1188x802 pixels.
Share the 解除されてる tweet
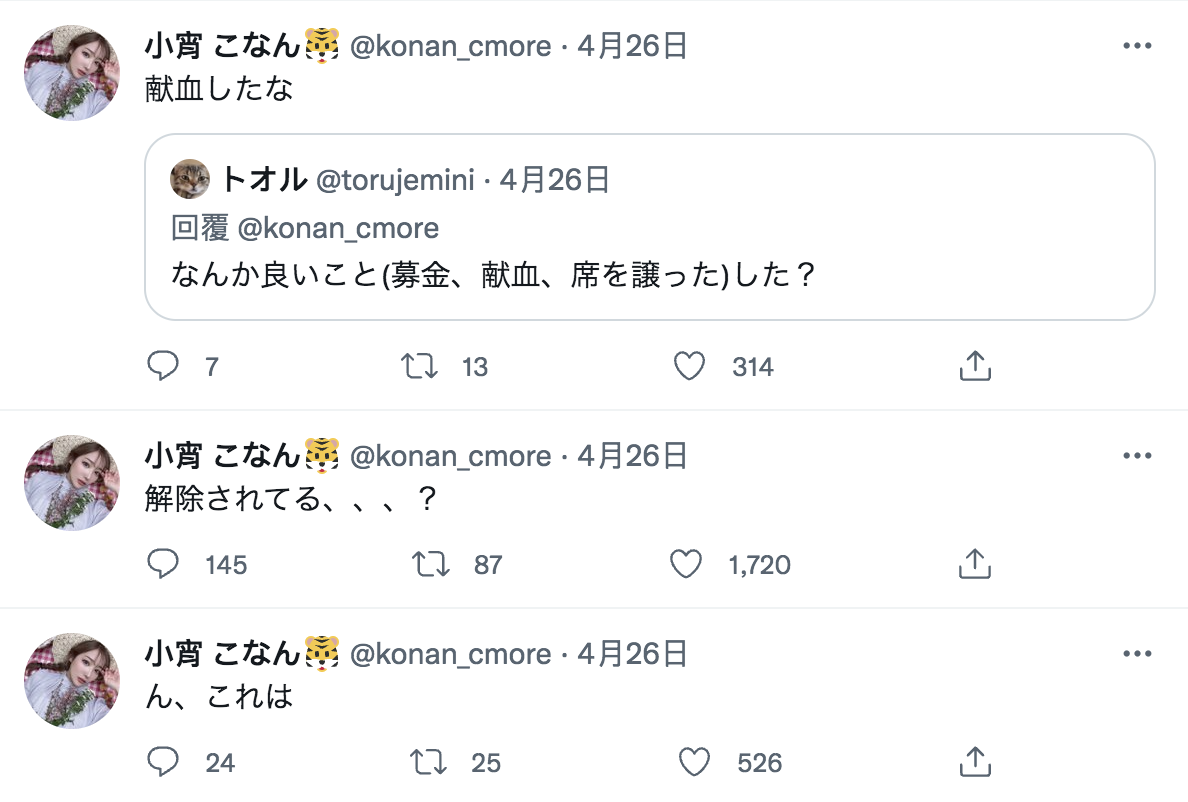pos(974,565)
